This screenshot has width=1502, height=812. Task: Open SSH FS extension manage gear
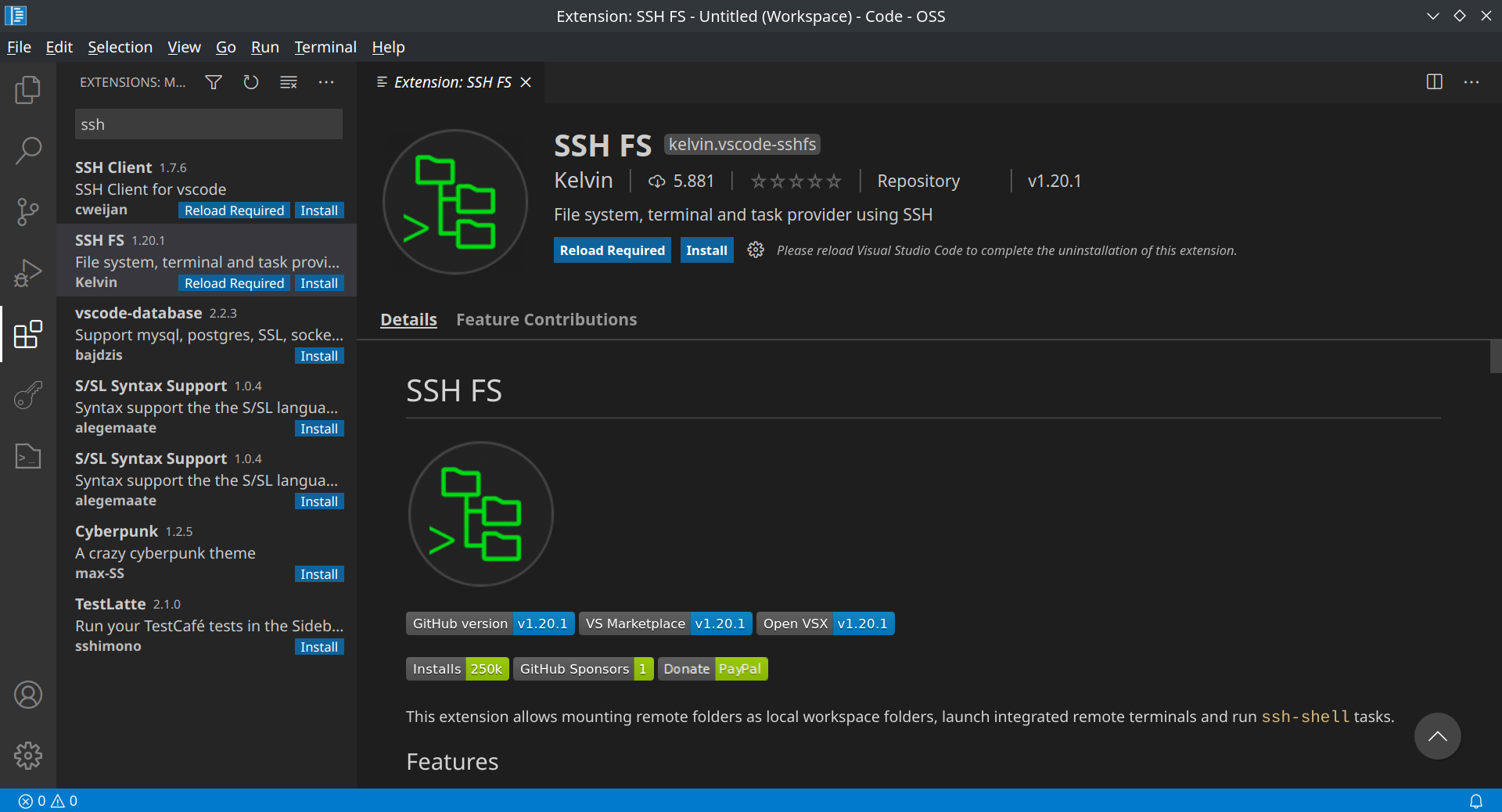pyautogui.click(x=756, y=250)
